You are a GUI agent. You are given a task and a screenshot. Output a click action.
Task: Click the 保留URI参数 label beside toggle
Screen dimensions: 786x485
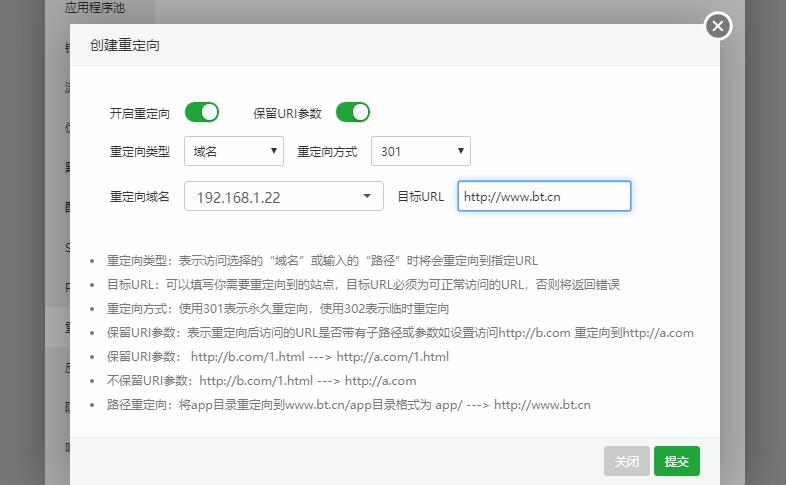pos(287,113)
